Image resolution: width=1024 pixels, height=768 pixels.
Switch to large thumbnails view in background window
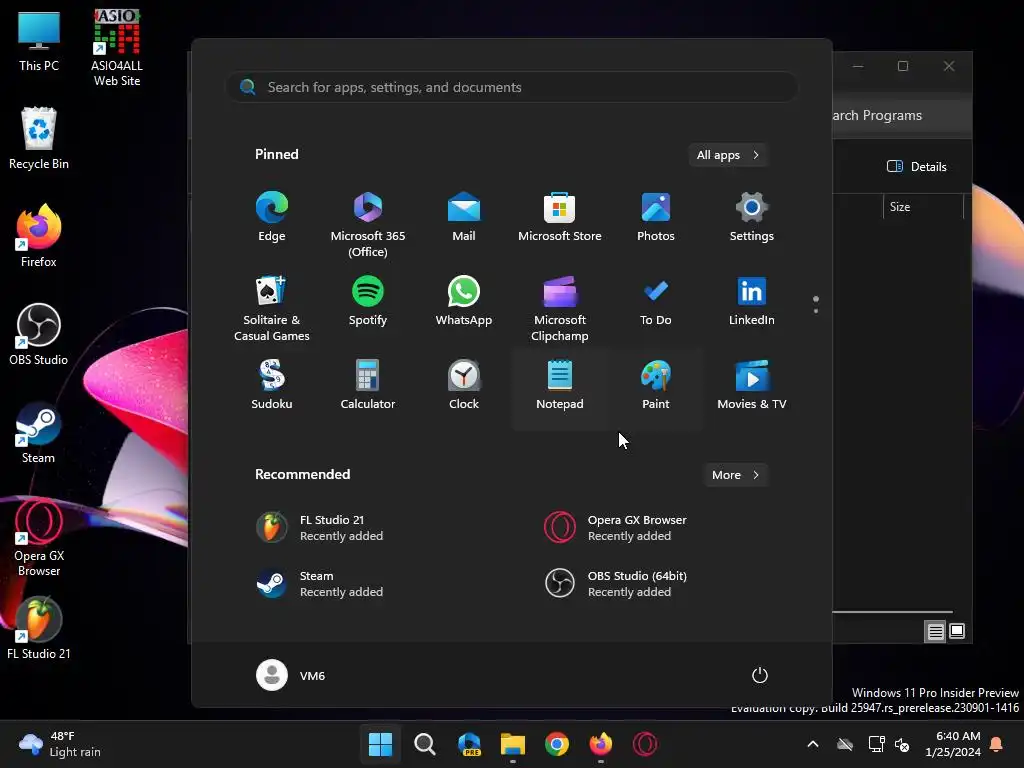click(957, 631)
